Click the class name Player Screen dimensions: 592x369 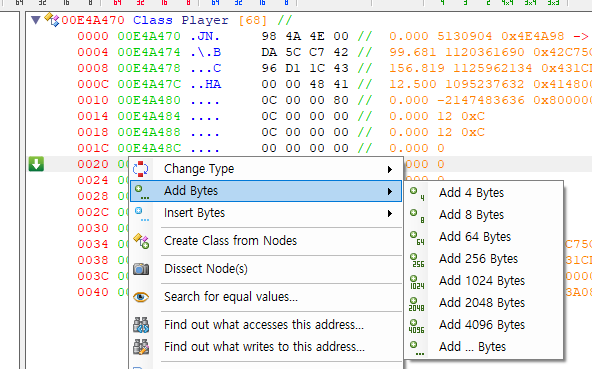point(205,20)
